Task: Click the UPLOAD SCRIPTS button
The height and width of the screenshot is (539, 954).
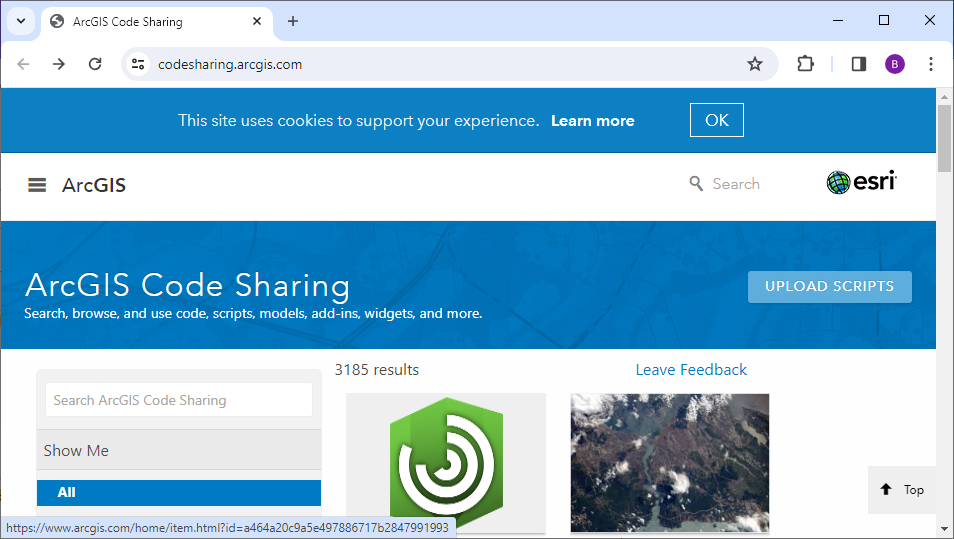Action: click(x=830, y=287)
